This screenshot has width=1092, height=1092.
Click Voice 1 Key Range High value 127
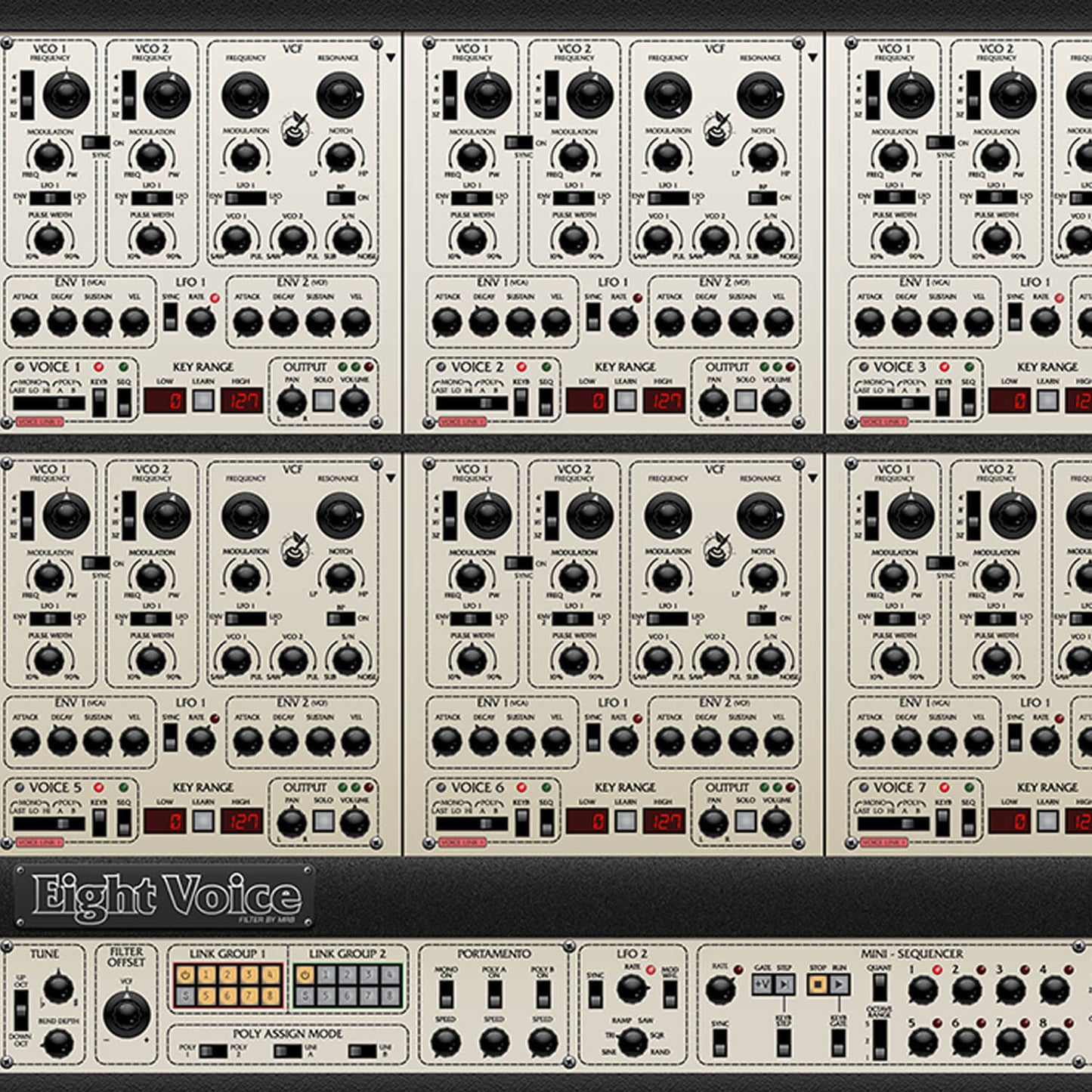[242, 400]
